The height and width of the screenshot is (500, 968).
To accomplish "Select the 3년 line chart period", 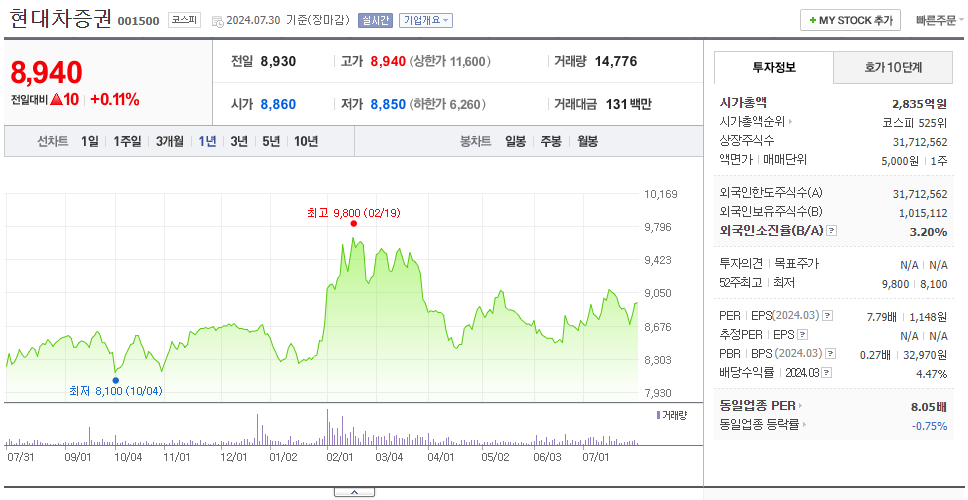I will [239, 141].
